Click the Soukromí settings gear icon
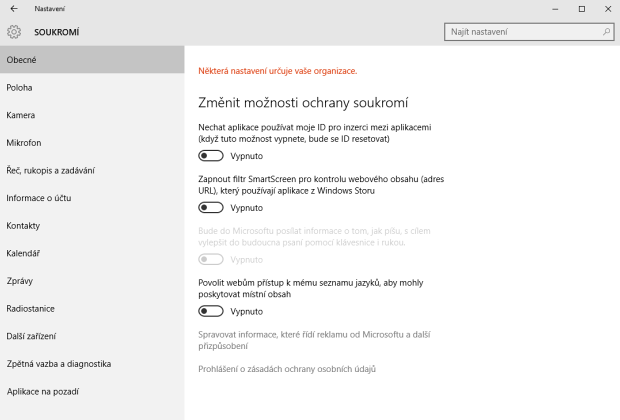 tap(14, 32)
